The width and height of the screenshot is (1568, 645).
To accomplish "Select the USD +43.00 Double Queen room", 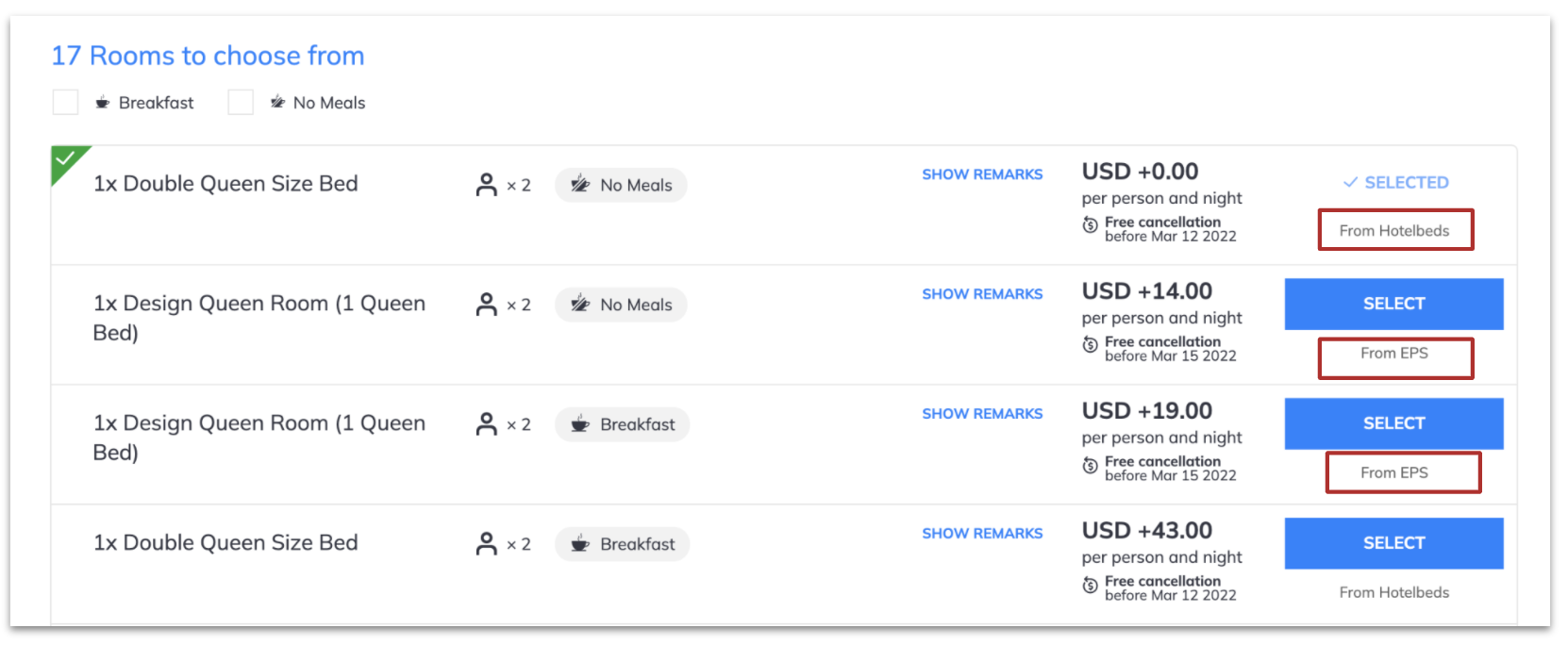I will point(1393,543).
